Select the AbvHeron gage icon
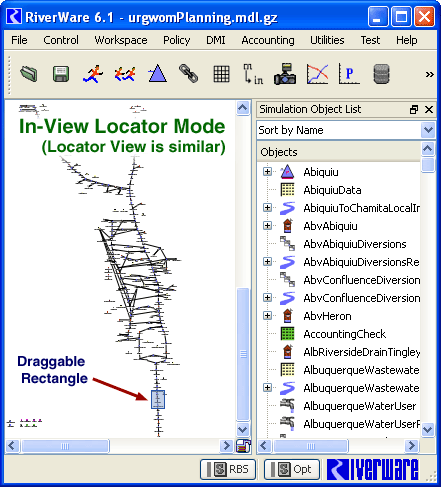 point(287,316)
